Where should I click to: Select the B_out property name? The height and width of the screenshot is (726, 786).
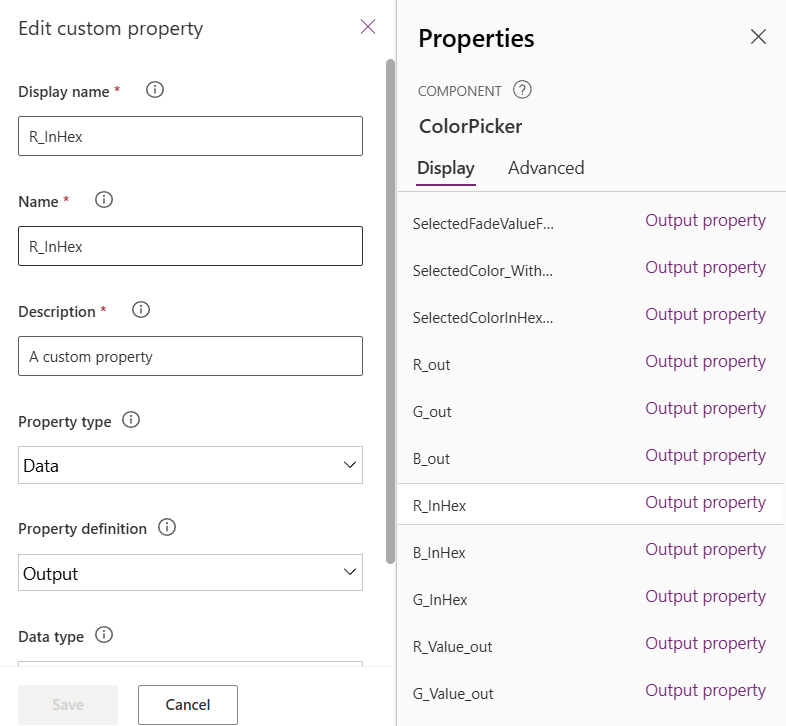click(431, 459)
